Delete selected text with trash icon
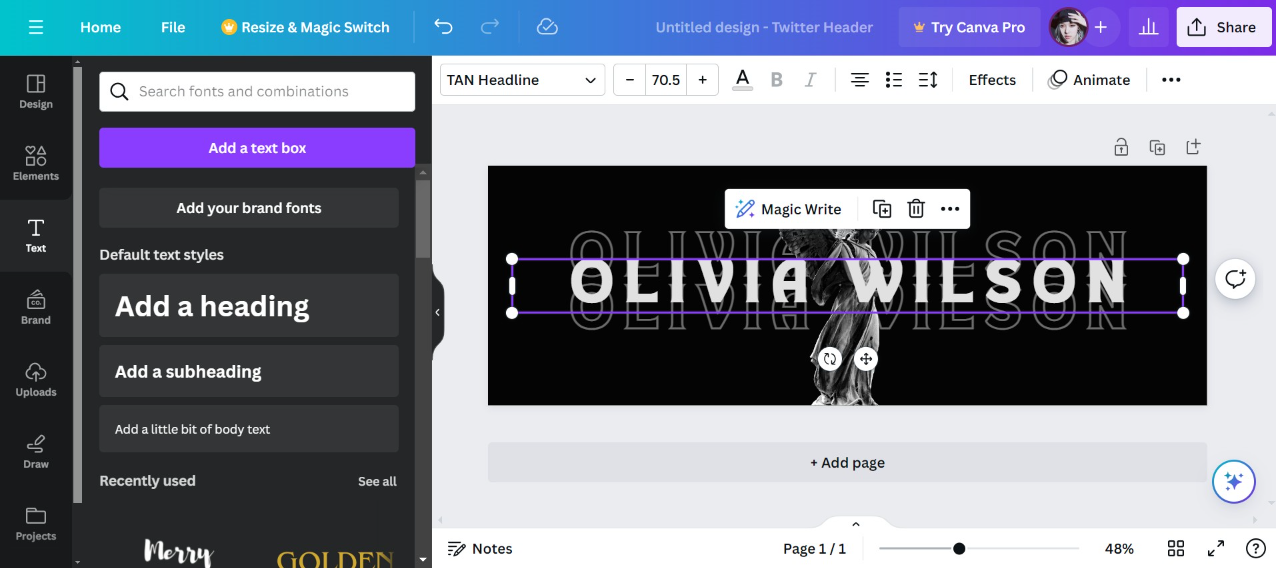The height and width of the screenshot is (568, 1276). (x=916, y=209)
